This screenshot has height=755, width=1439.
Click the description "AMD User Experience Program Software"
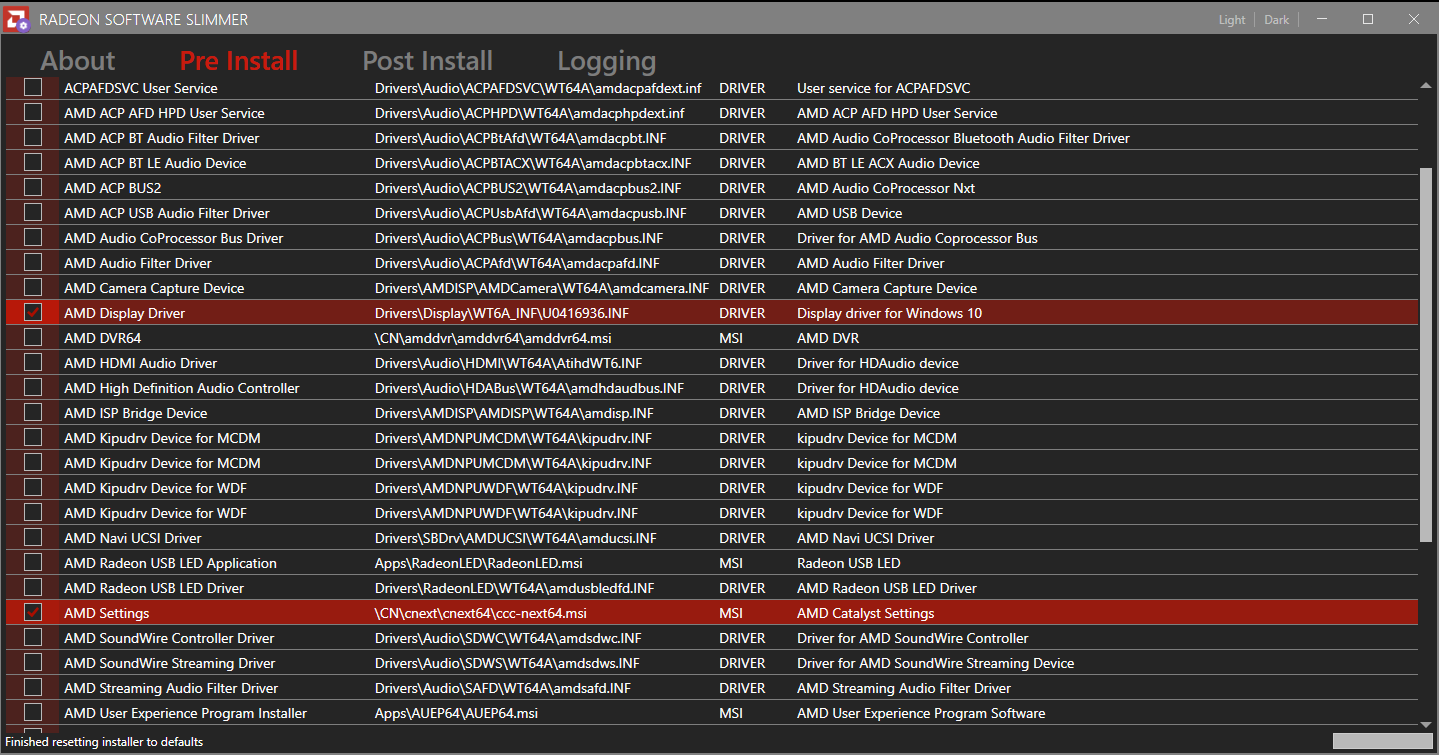pyautogui.click(x=921, y=713)
